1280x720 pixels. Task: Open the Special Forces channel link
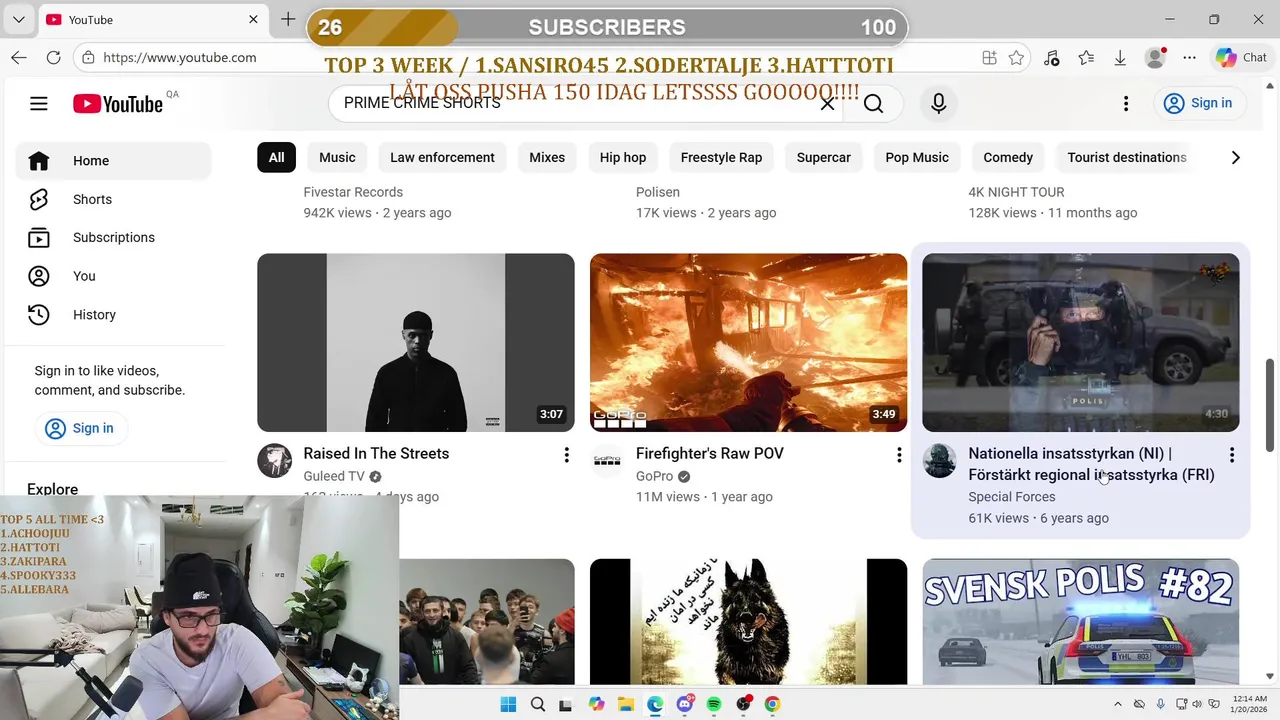[x=1012, y=497]
